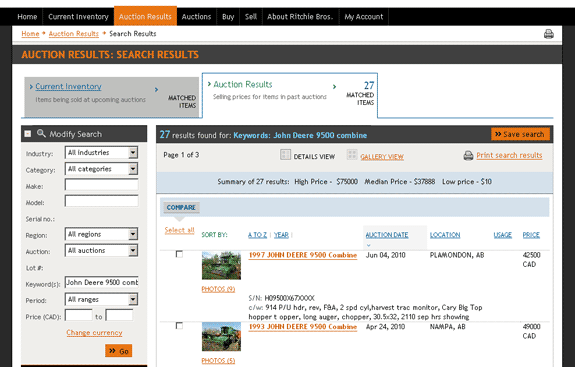Click the 'Page 1 of 3' text
This screenshot has width=575, height=367.
[x=181, y=155]
